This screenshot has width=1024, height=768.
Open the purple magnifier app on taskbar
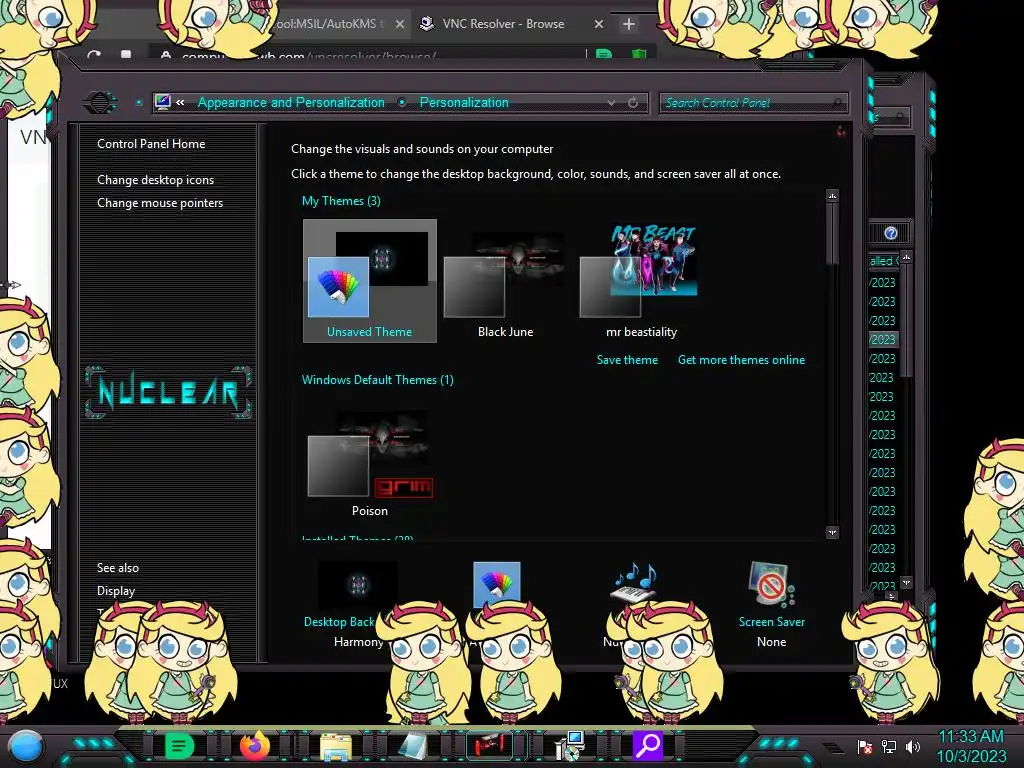coord(648,745)
